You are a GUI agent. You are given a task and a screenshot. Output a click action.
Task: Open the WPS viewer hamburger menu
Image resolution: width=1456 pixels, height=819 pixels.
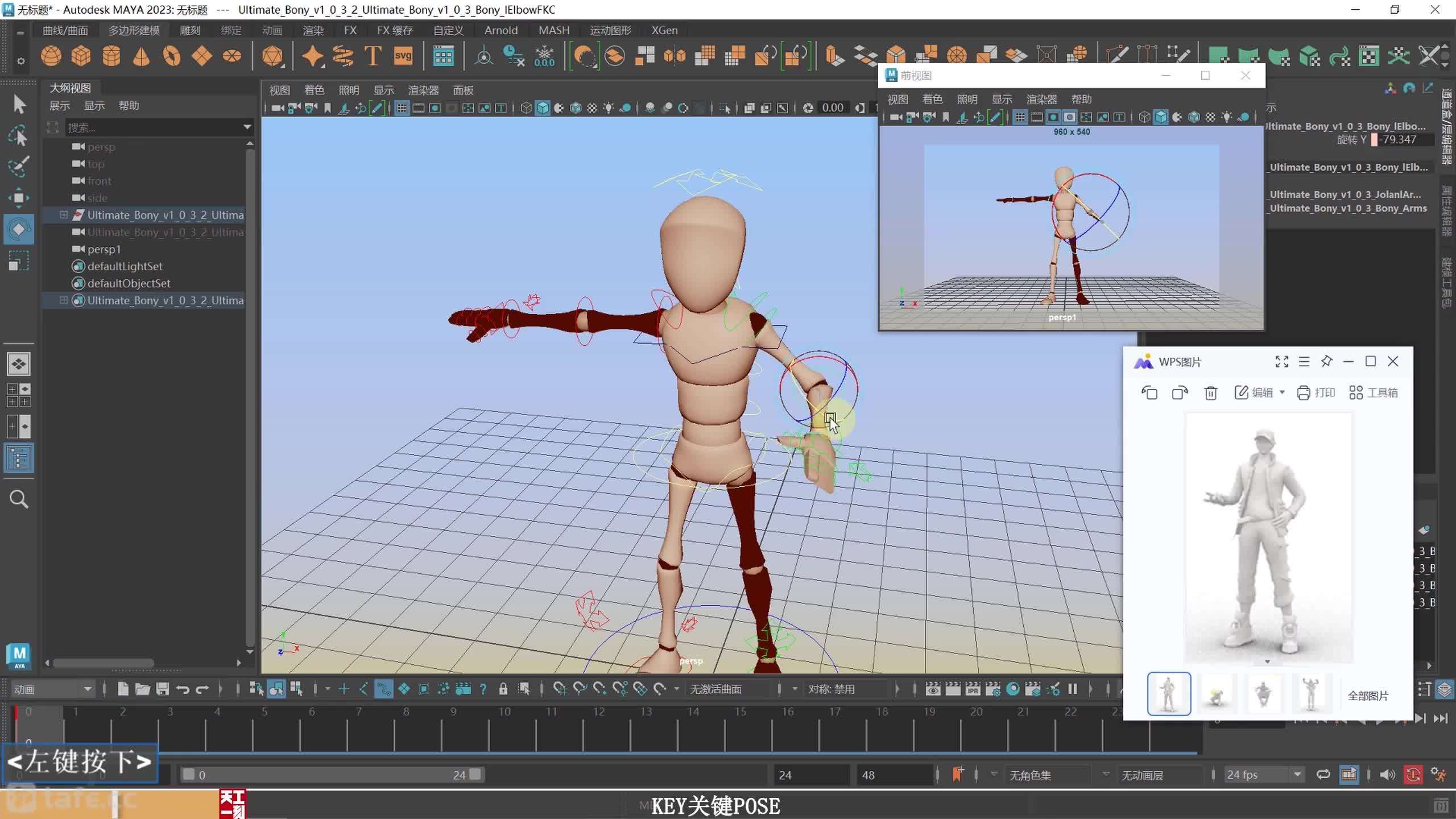tap(1304, 362)
